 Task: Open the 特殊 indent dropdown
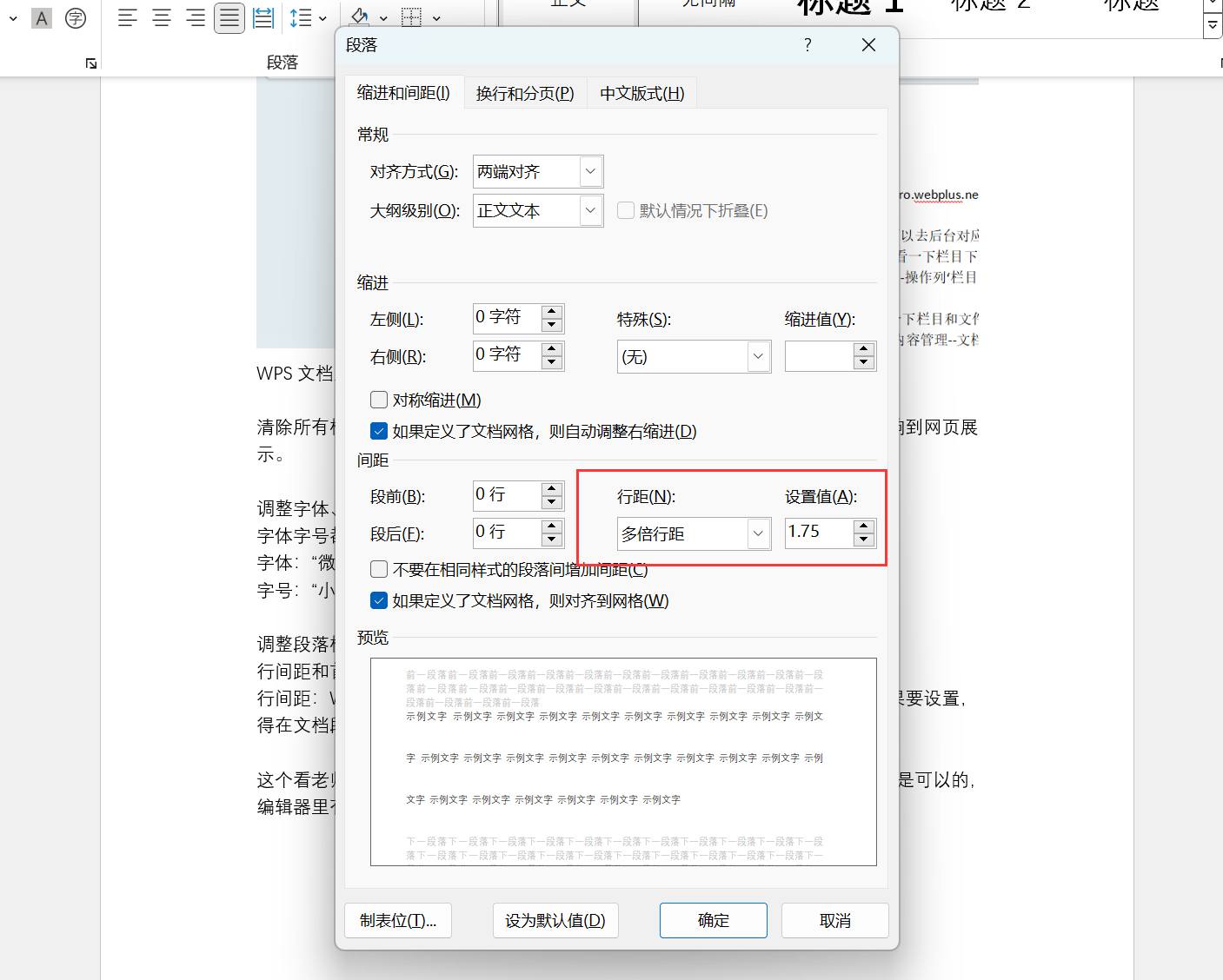pyautogui.click(x=758, y=356)
